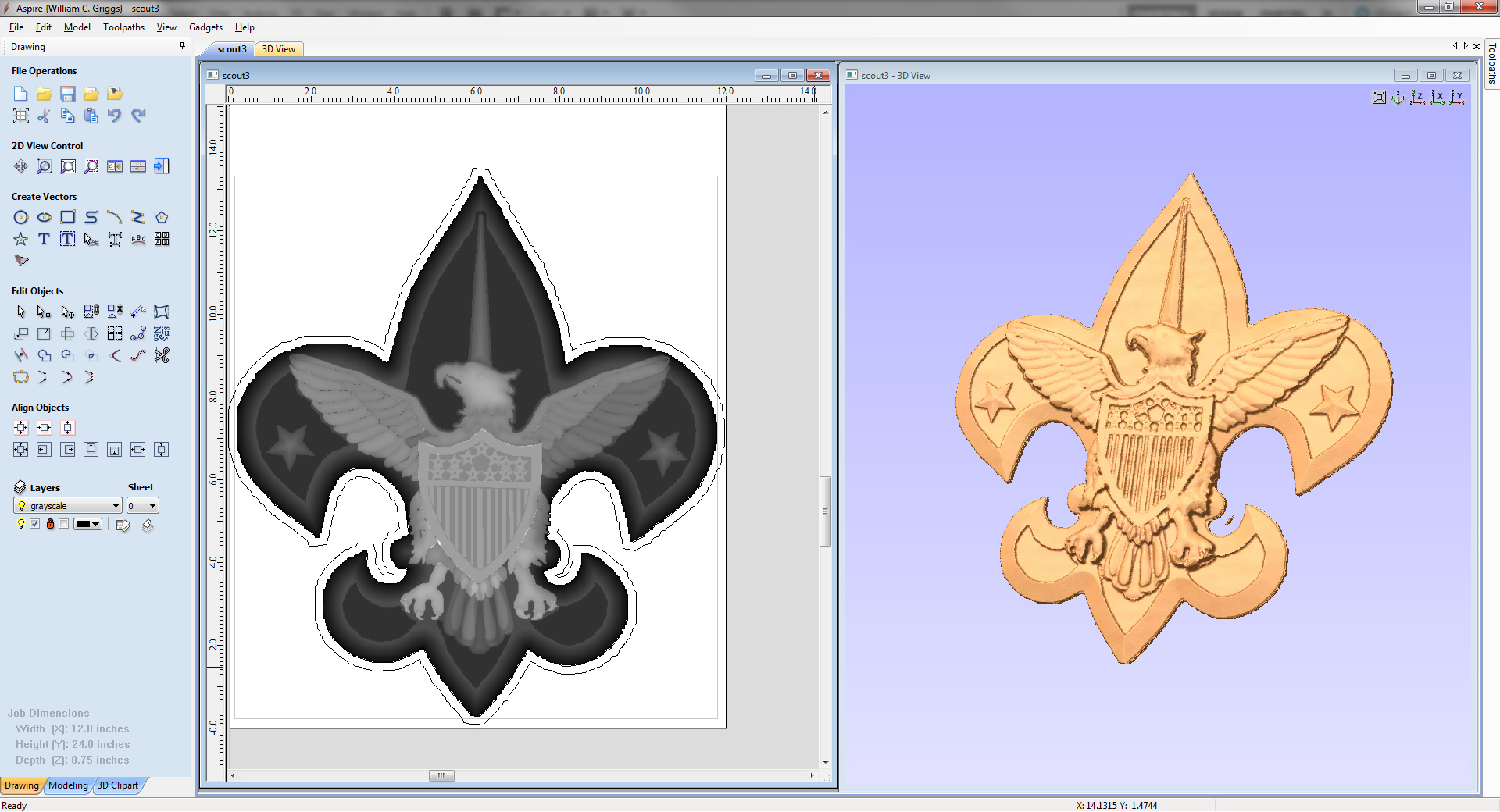The image size is (1500, 812).
Task: Click the Redo arrow icon
Action: tap(138, 116)
